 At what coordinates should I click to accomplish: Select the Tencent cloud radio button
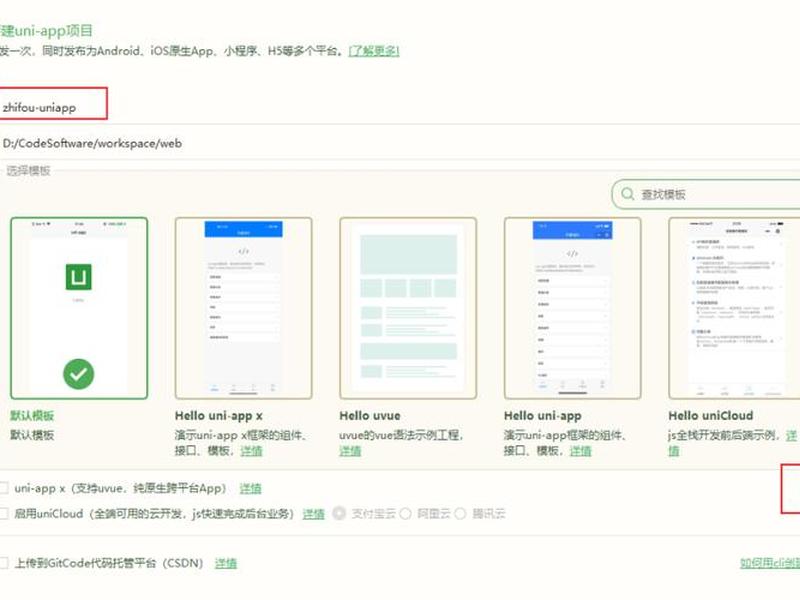460,513
